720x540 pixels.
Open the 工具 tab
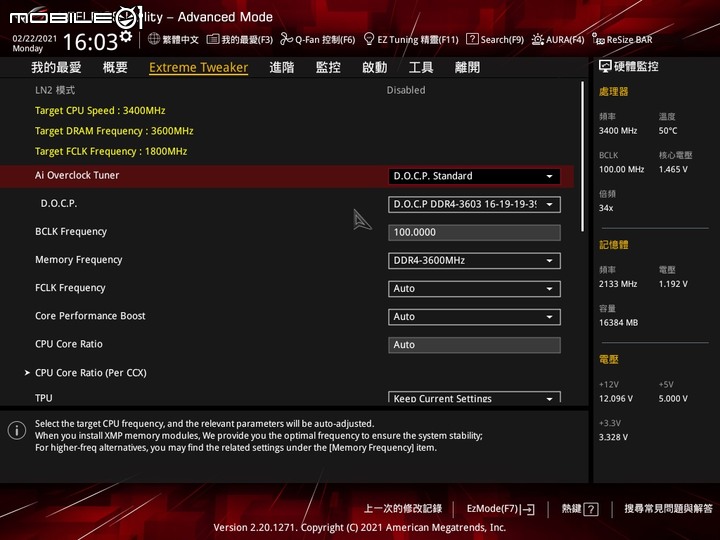[421, 68]
